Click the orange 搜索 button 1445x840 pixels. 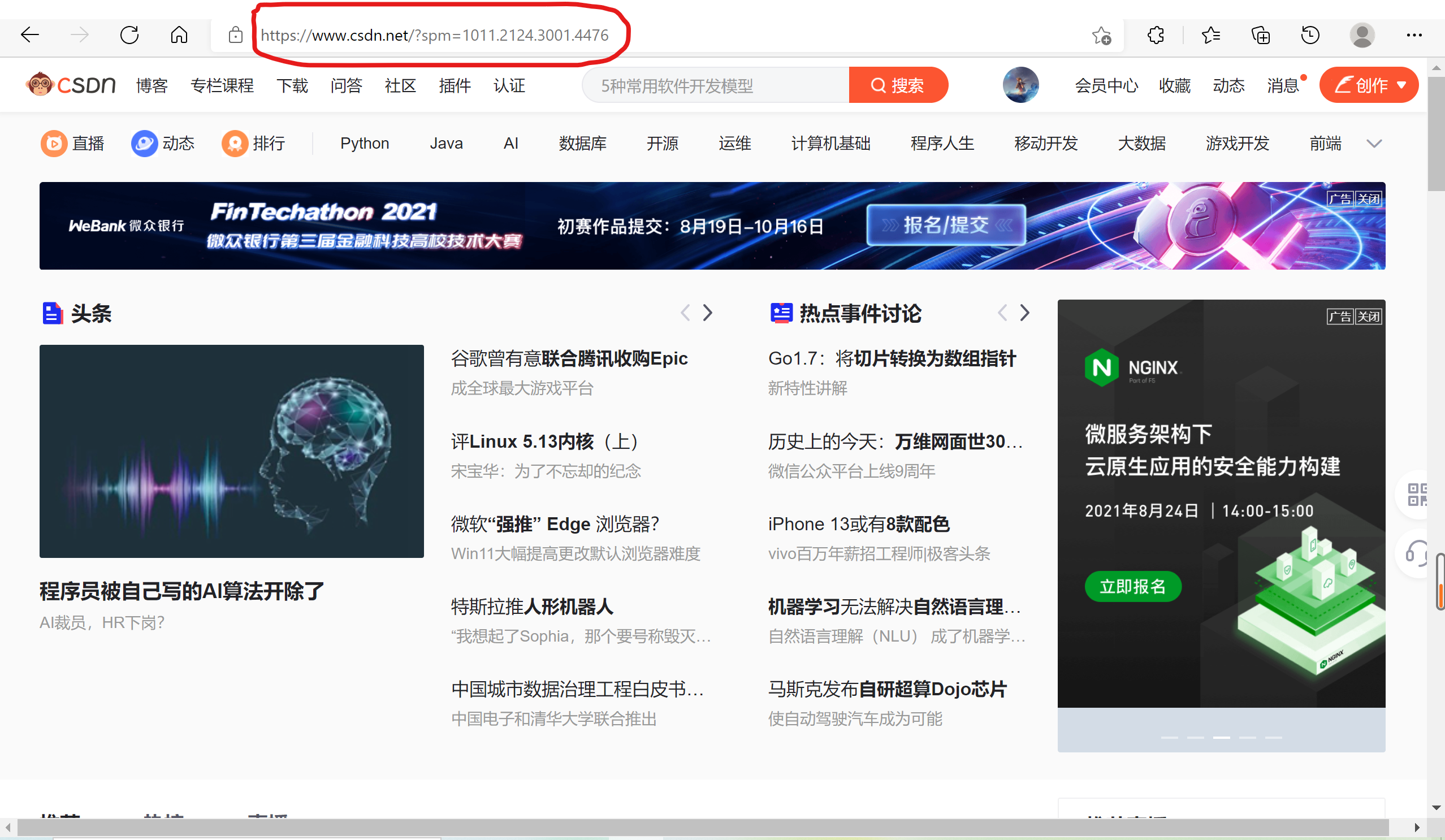[x=898, y=85]
